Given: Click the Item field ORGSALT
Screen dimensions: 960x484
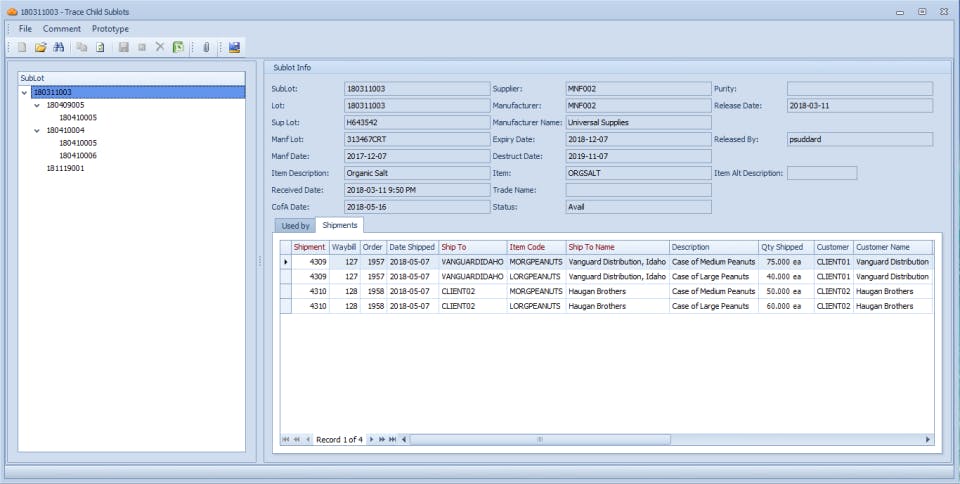Looking at the screenshot, I should [639, 173].
